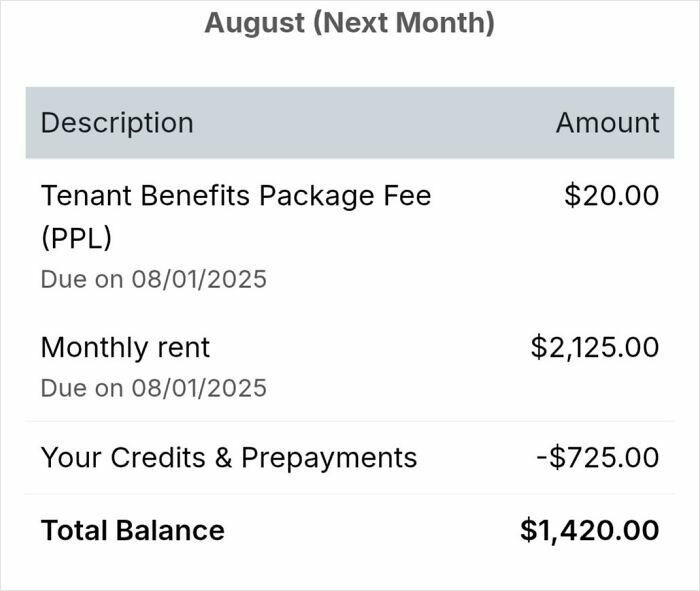
Task: Click the Total Balance label
Action: click(133, 530)
